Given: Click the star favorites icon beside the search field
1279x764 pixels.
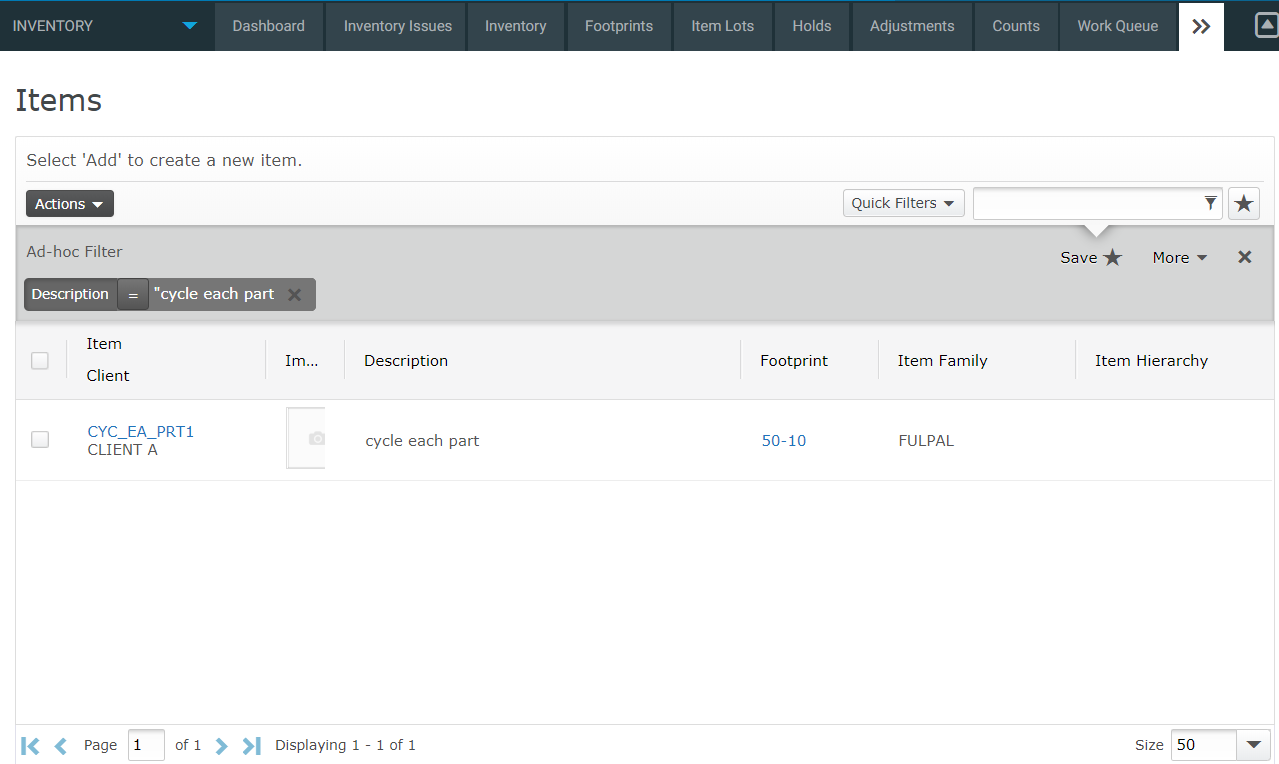Looking at the screenshot, I should pos(1243,203).
